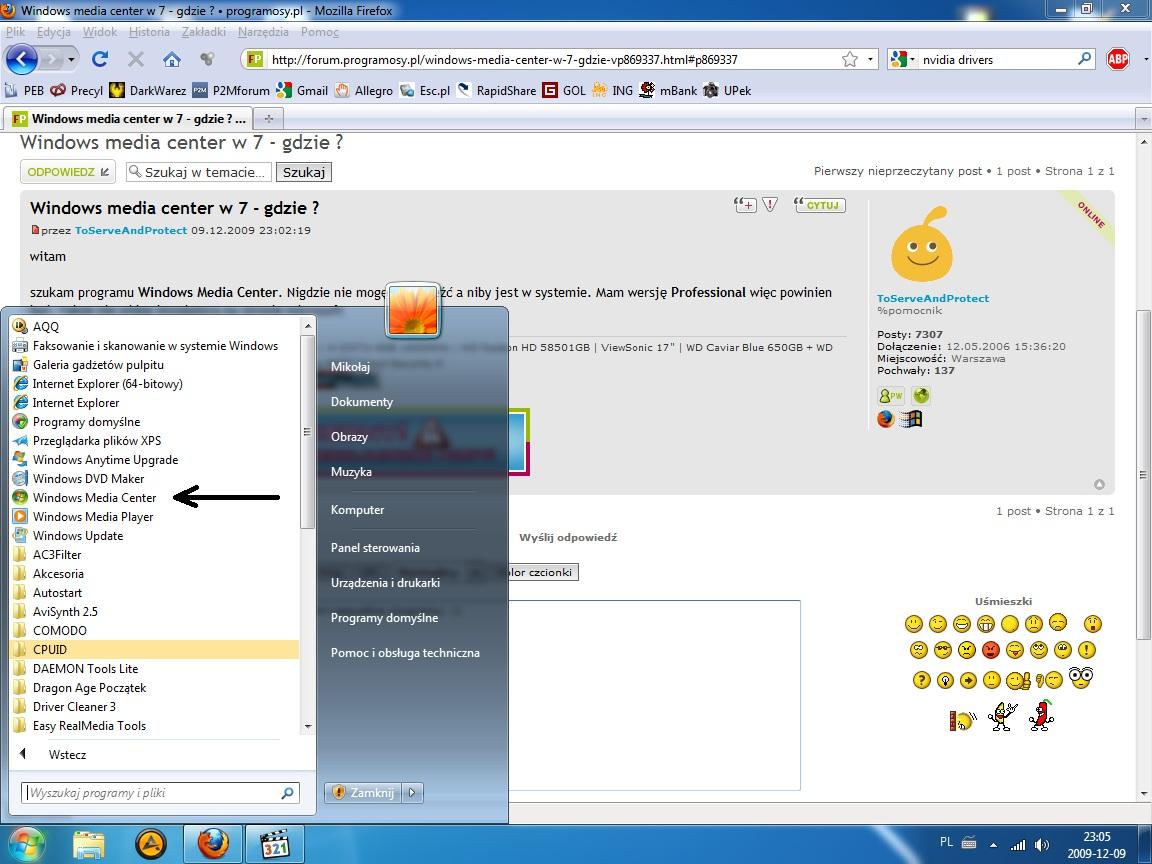Quote the post with CYTUJ button

820,205
